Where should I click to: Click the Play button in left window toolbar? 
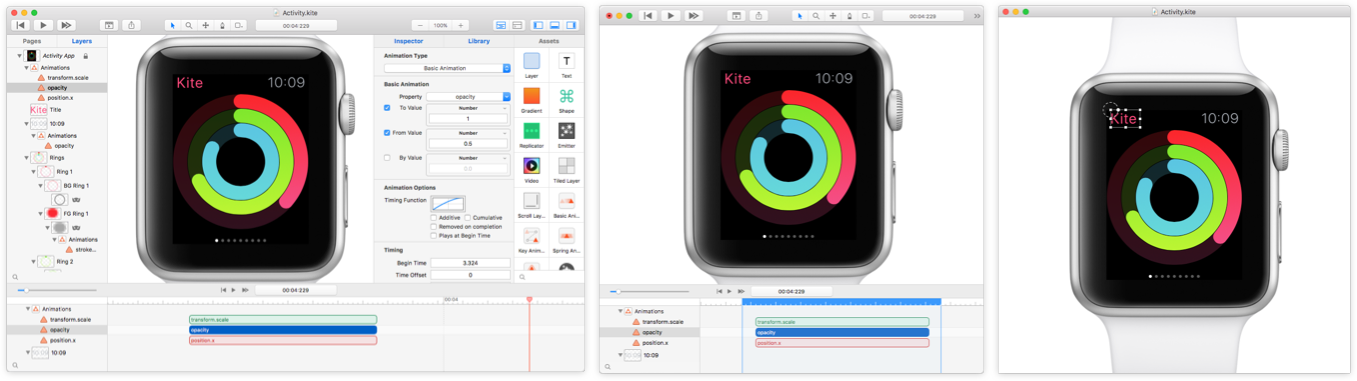(x=43, y=25)
